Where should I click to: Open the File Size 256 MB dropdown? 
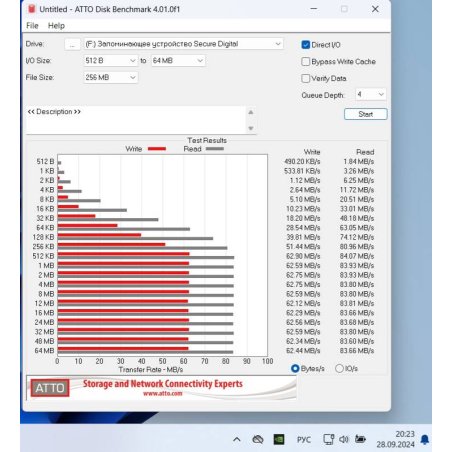pos(110,77)
